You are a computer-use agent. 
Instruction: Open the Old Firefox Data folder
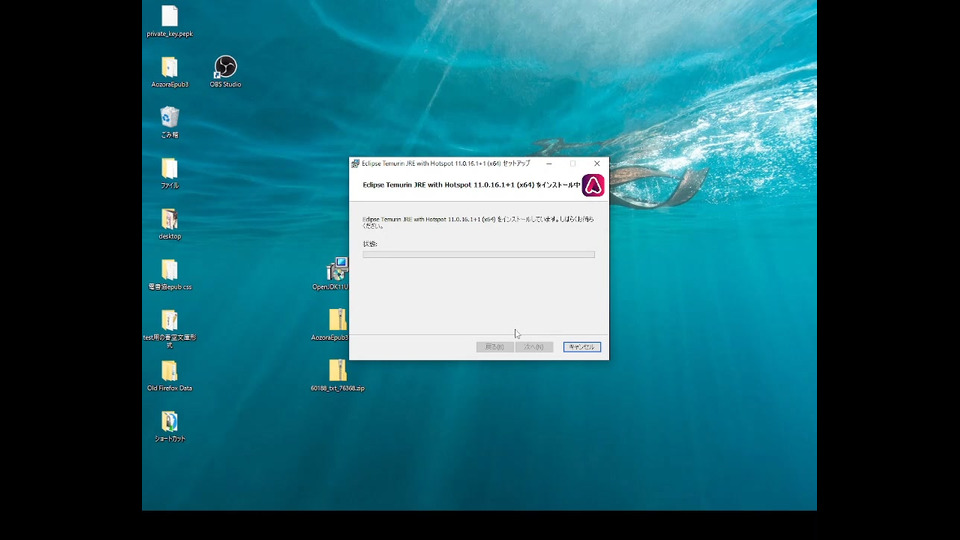click(x=170, y=371)
